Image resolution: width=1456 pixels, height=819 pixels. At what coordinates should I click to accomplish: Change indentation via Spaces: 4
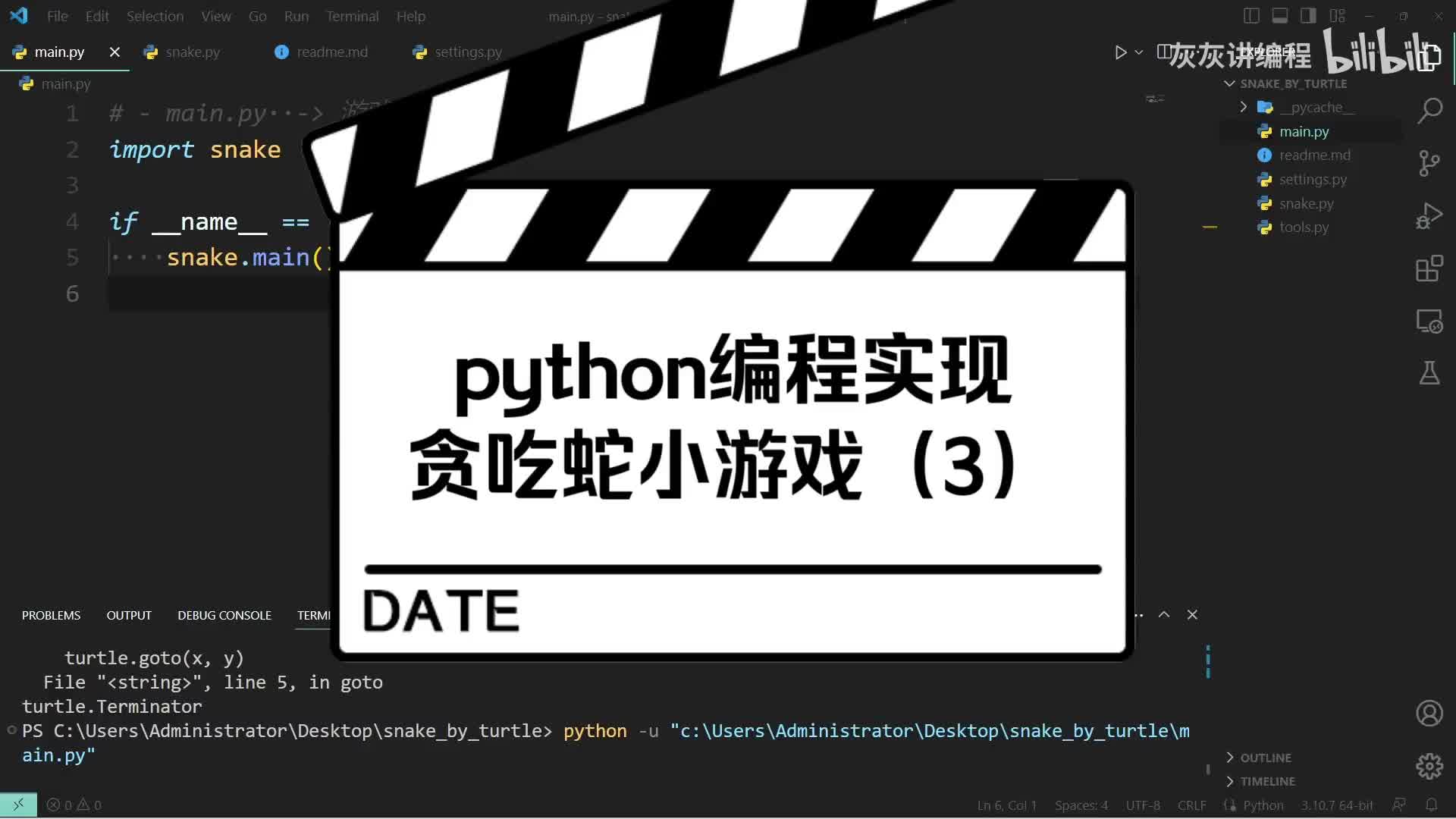click(x=1081, y=805)
